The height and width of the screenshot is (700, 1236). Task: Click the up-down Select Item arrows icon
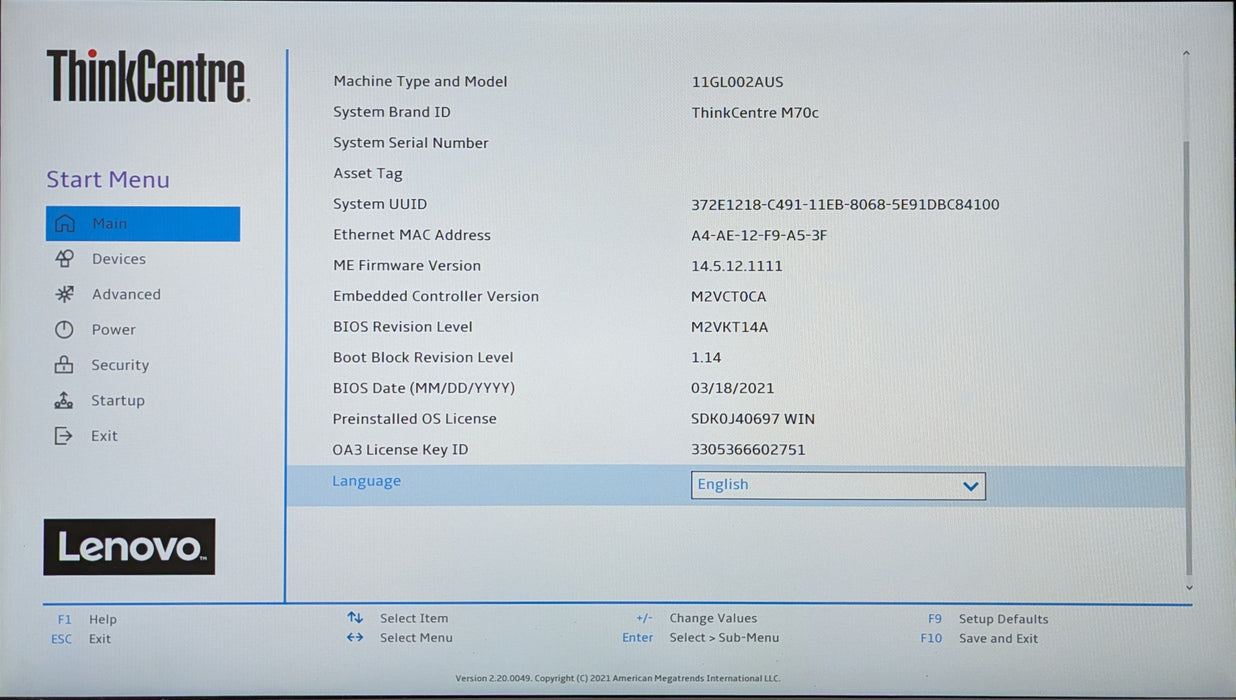(355, 618)
